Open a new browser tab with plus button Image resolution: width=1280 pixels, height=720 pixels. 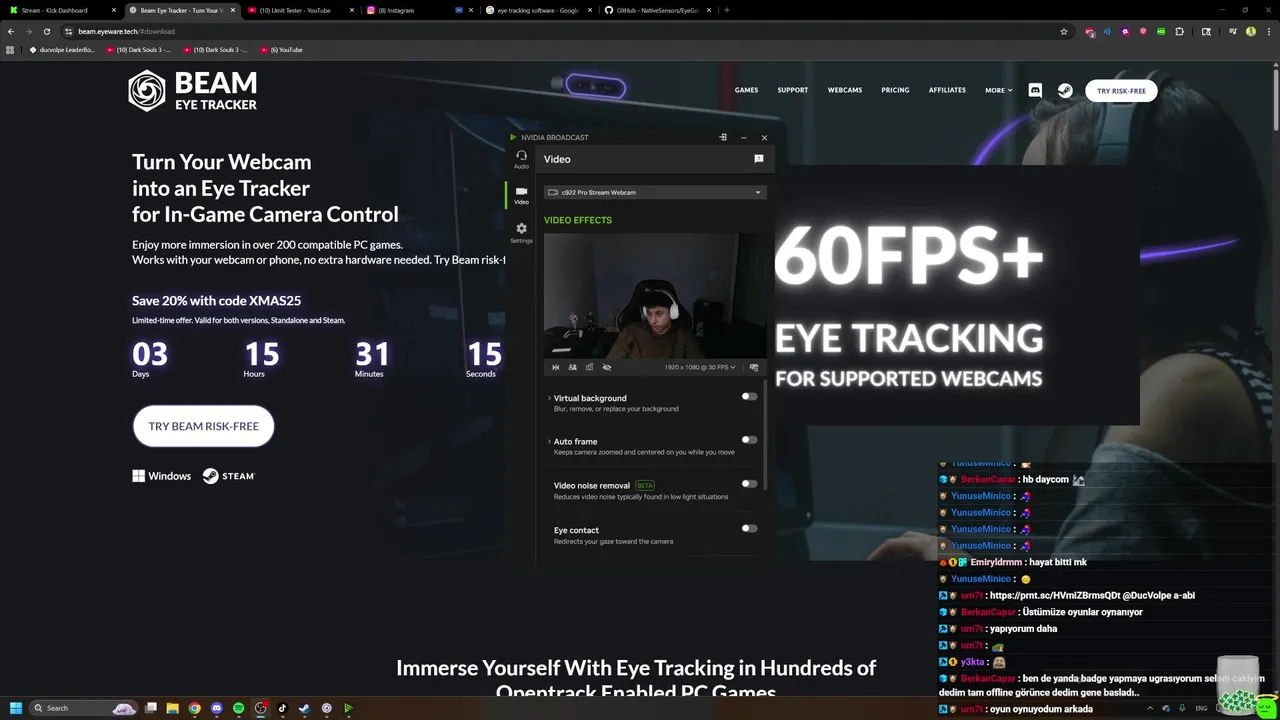pos(727,10)
